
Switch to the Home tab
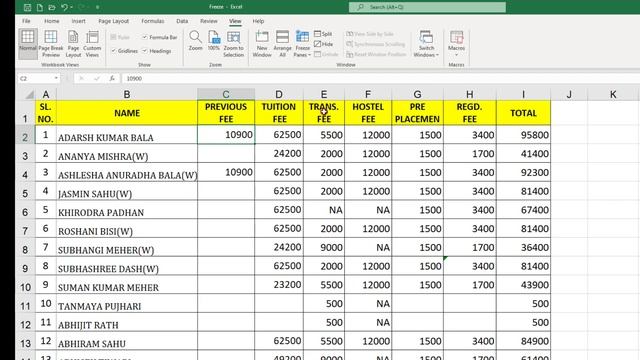pos(51,21)
